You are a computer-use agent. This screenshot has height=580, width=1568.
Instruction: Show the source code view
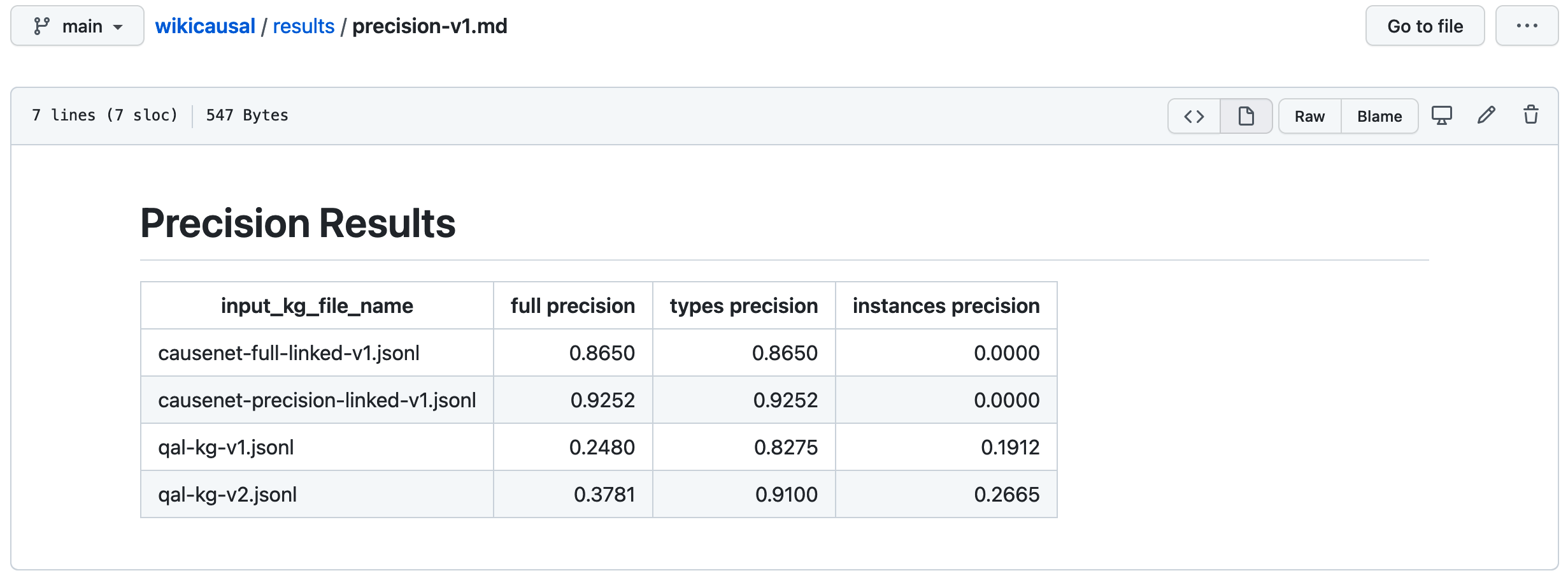(1194, 116)
